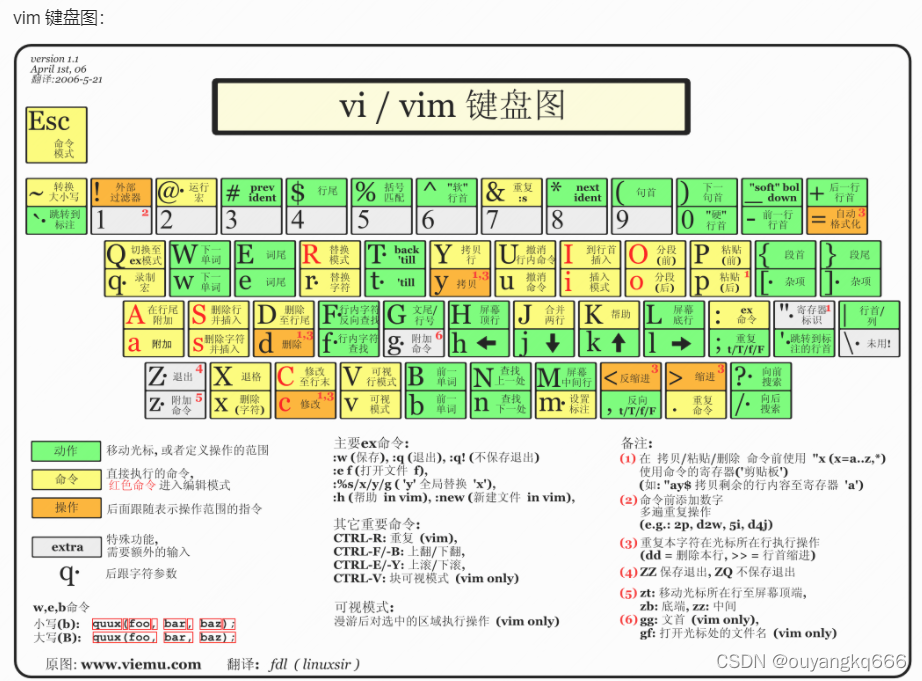Click the $ 行尾 key
Viewport: 922px width, 681px height.
point(317,192)
